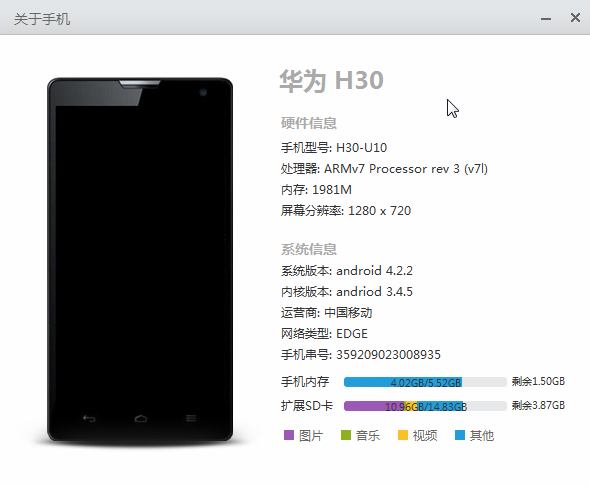
Task: Click the phone model H30-U10 text
Action: click(x=361, y=148)
